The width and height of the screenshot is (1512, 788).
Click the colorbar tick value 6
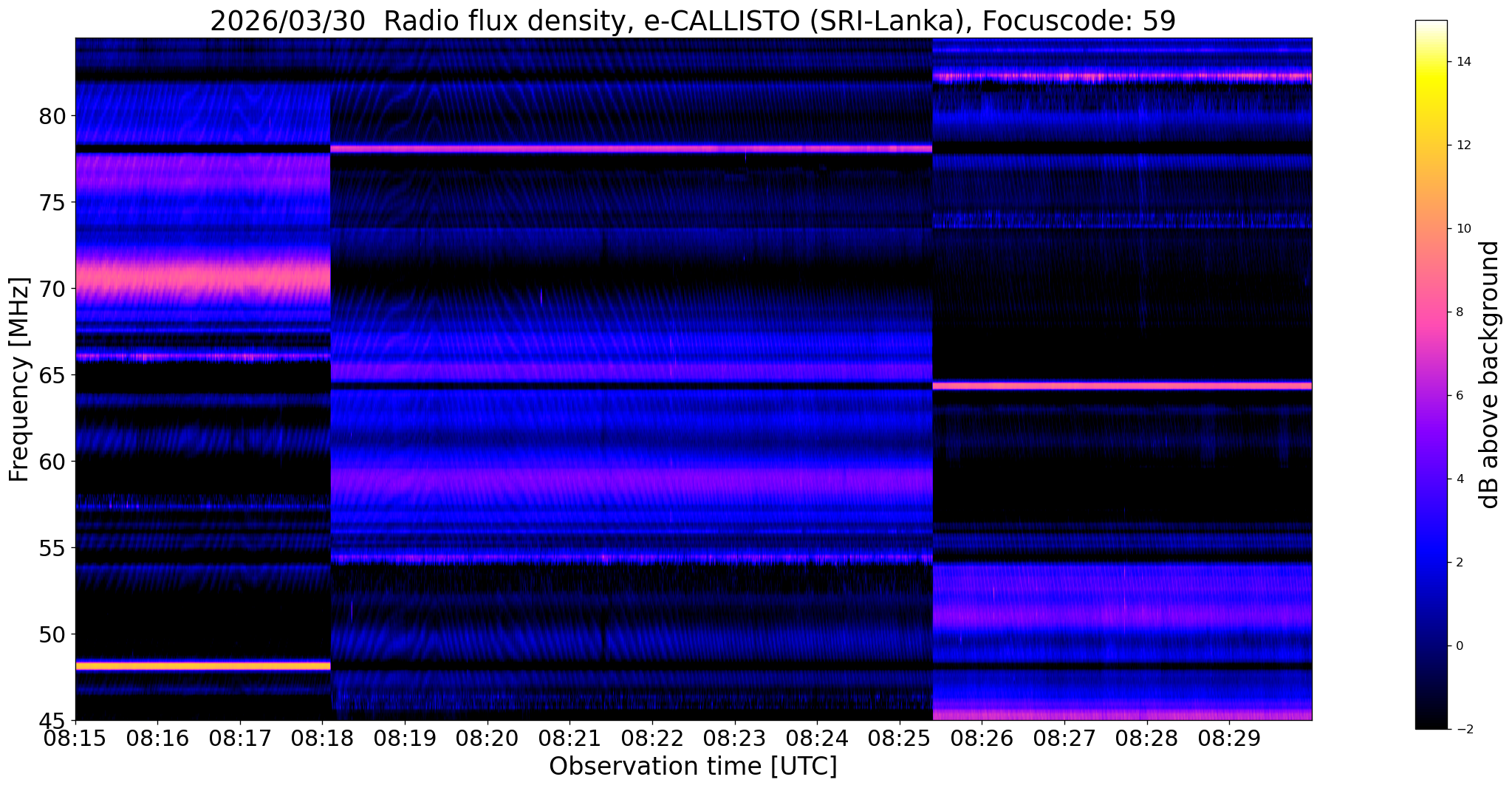(1458, 396)
